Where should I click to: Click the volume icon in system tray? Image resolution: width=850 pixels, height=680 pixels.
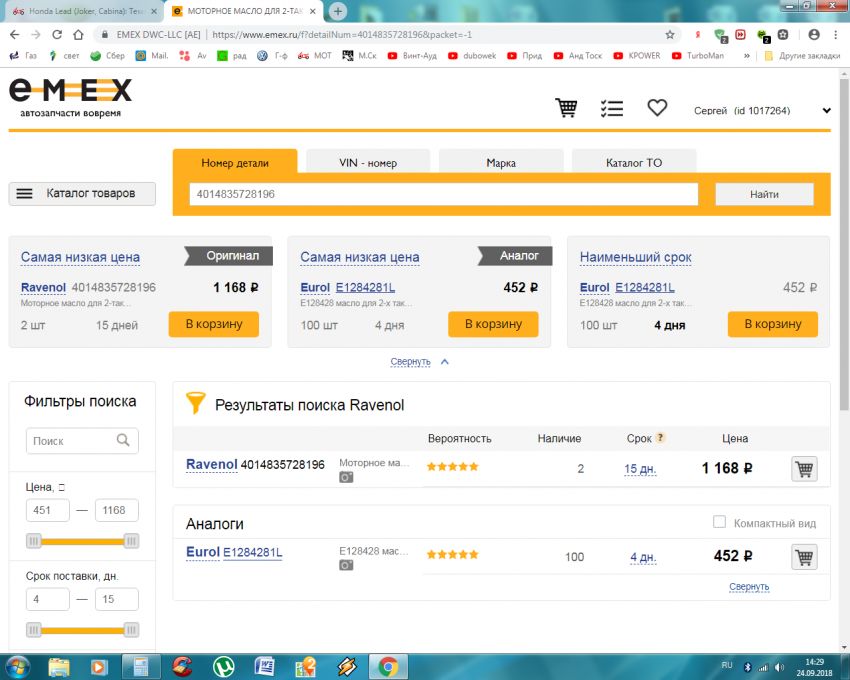pyautogui.click(x=780, y=667)
